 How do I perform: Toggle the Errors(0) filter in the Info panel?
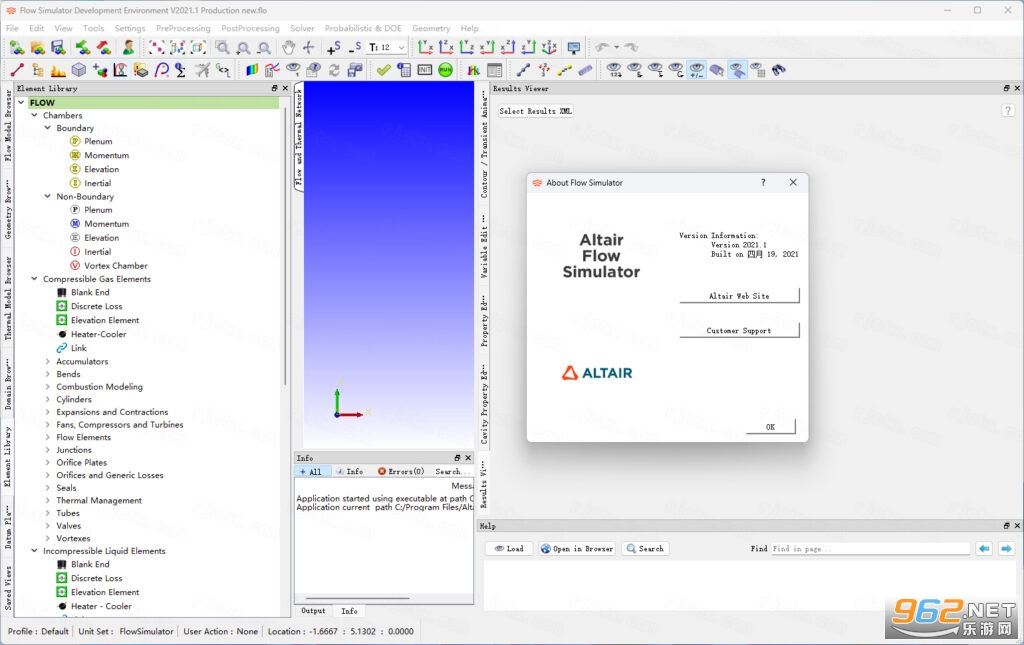point(401,471)
